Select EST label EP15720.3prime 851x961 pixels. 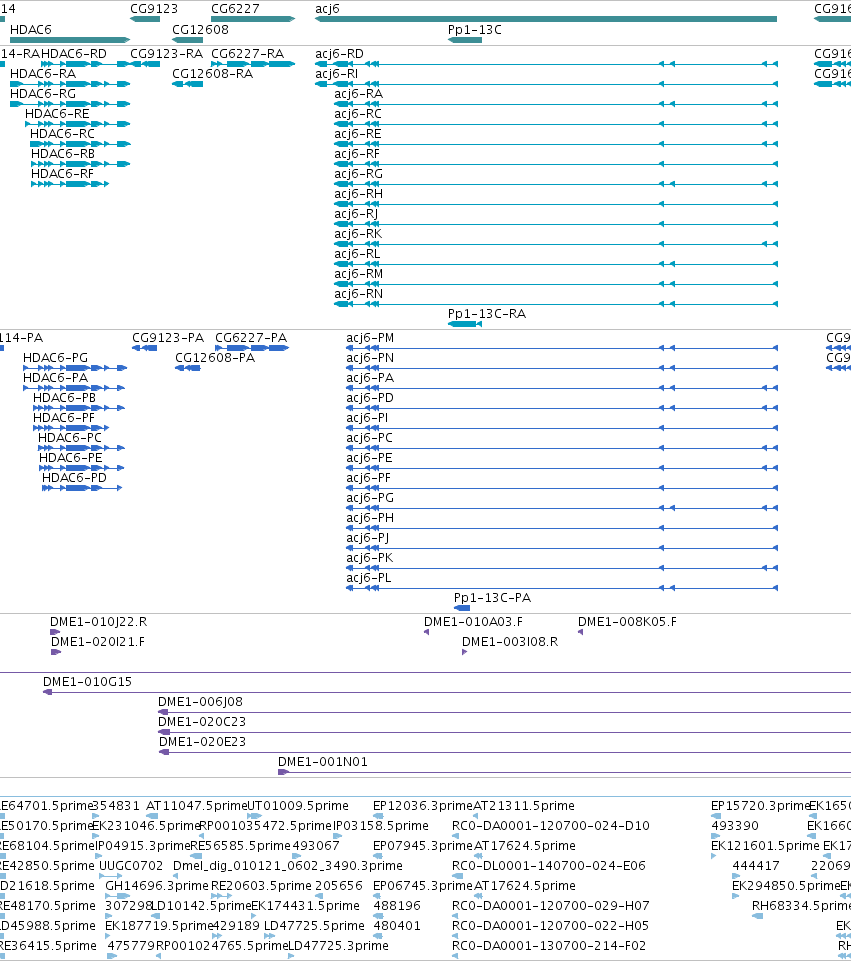coord(760,805)
